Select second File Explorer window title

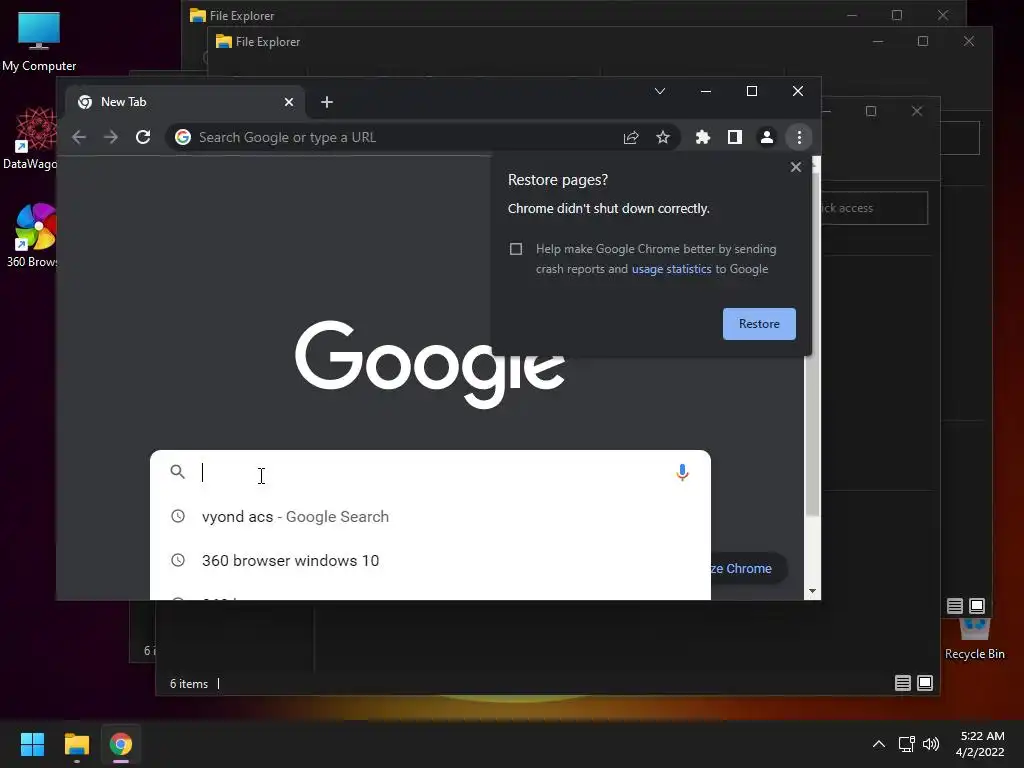pos(268,42)
